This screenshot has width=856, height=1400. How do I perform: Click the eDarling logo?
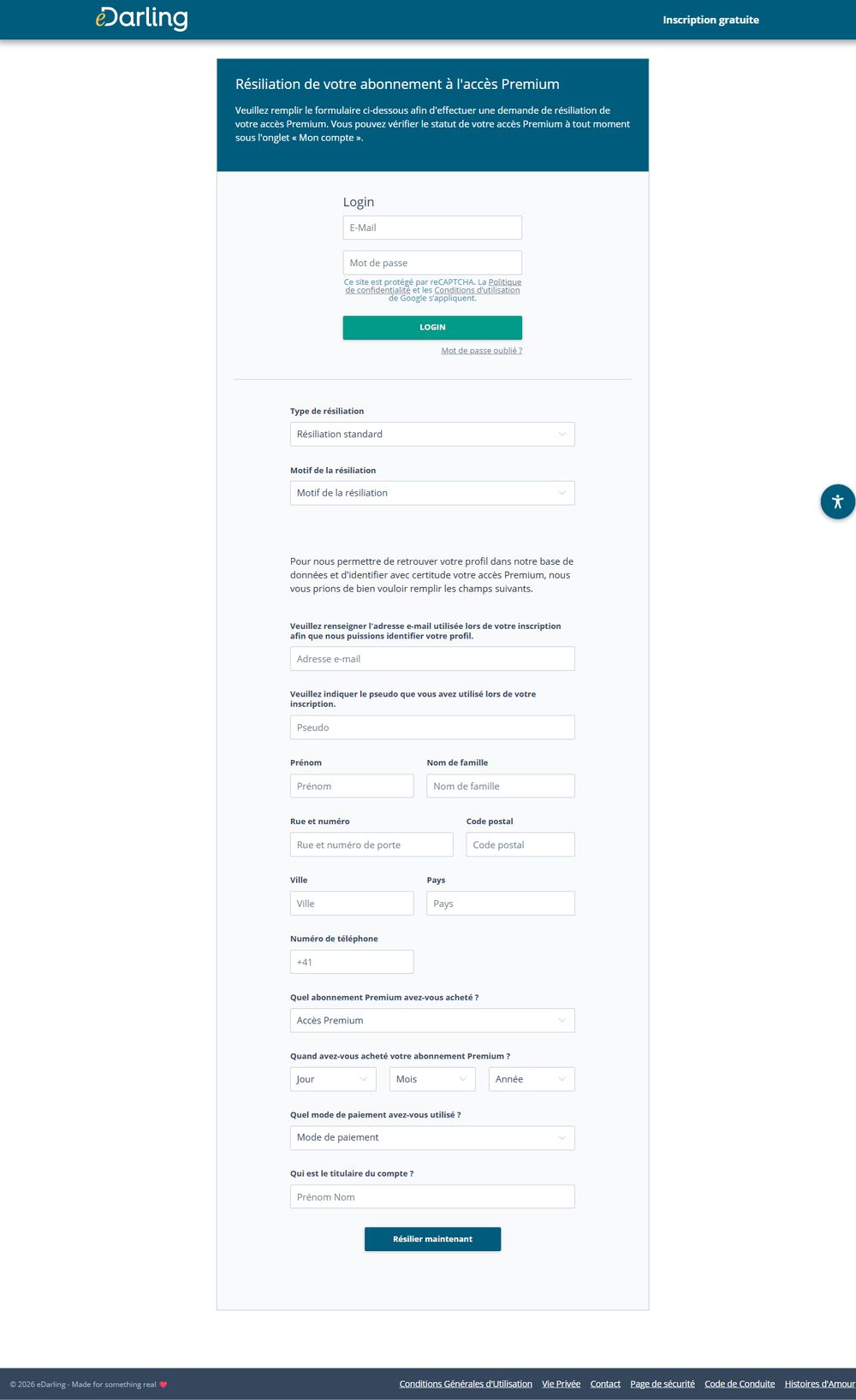pyautogui.click(x=141, y=18)
